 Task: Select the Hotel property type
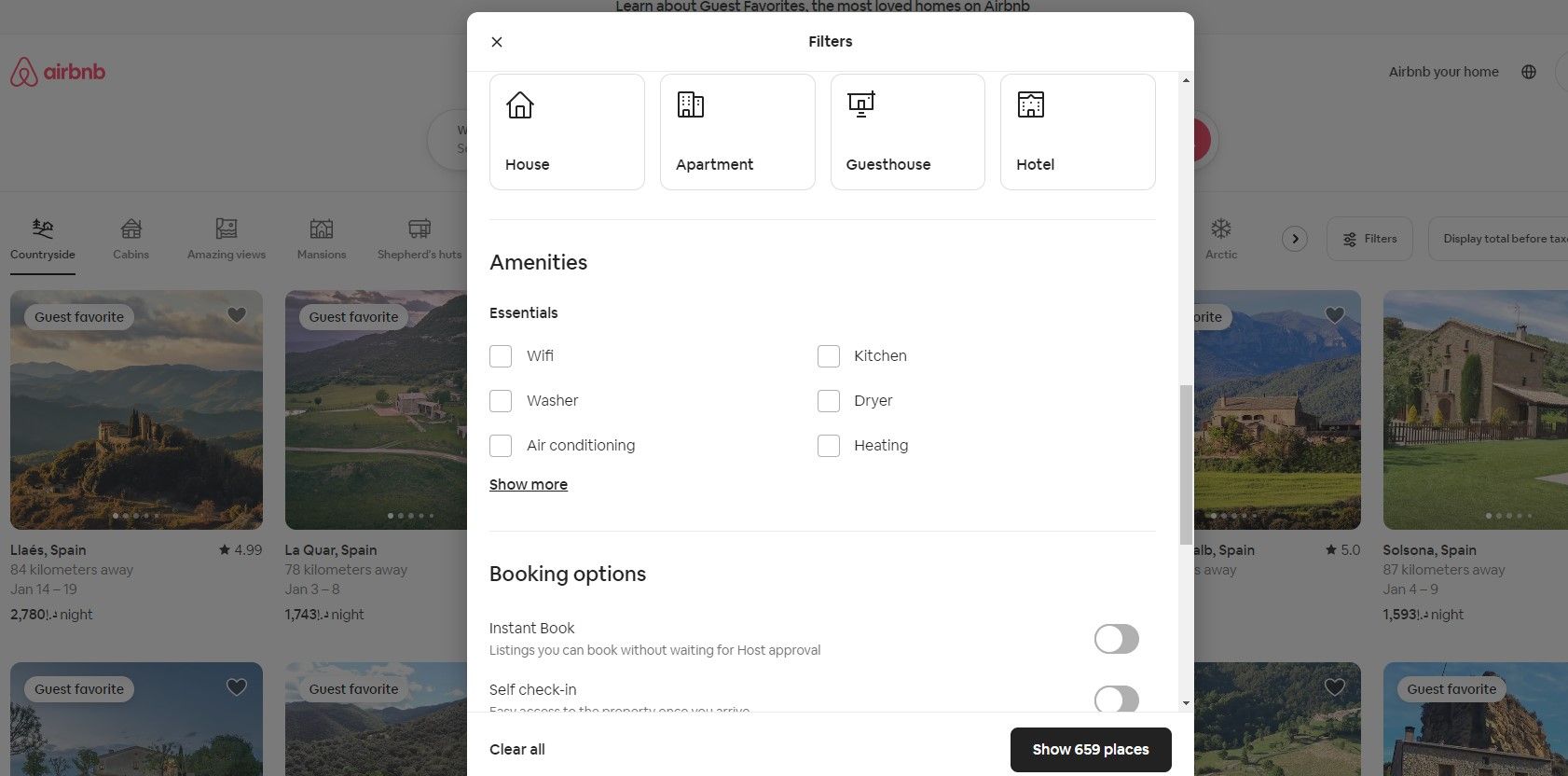tap(1078, 132)
